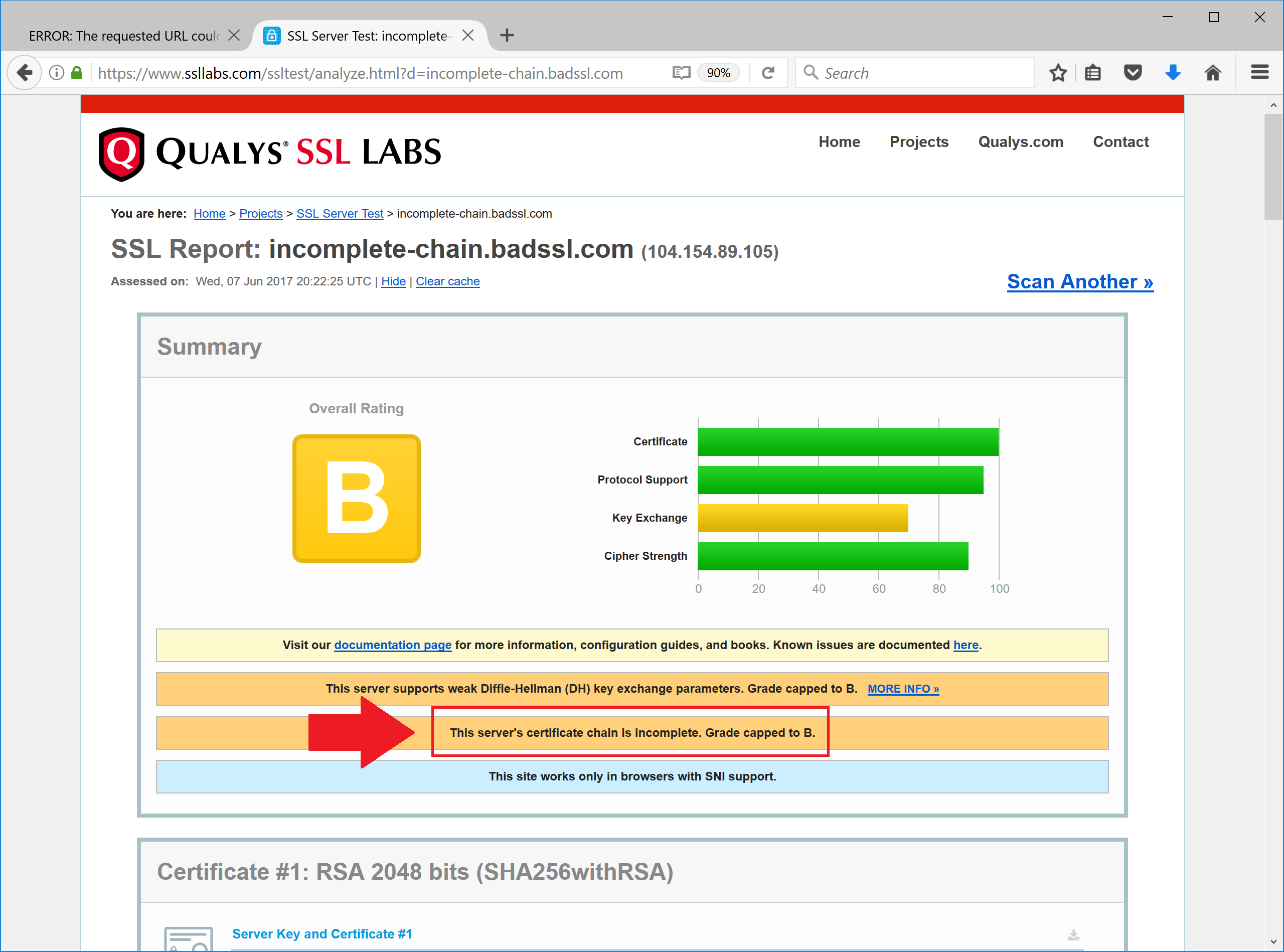
Task: Click the Hide link next to assessment date
Action: pos(393,282)
